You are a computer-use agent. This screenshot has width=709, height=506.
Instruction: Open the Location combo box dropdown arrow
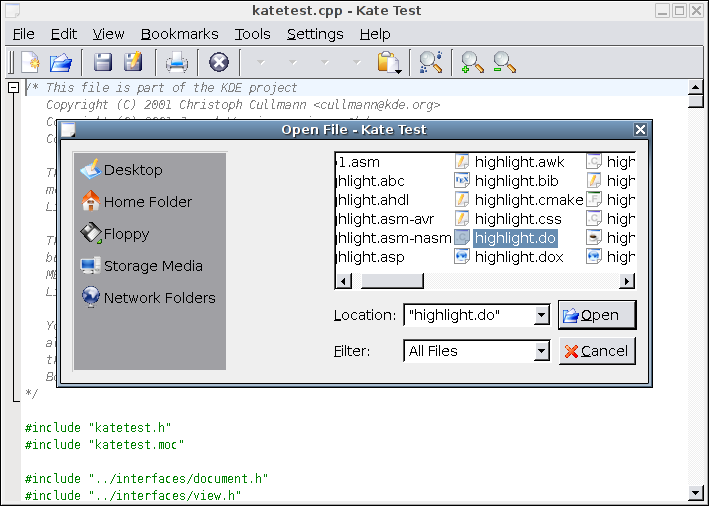pyautogui.click(x=541, y=315)
